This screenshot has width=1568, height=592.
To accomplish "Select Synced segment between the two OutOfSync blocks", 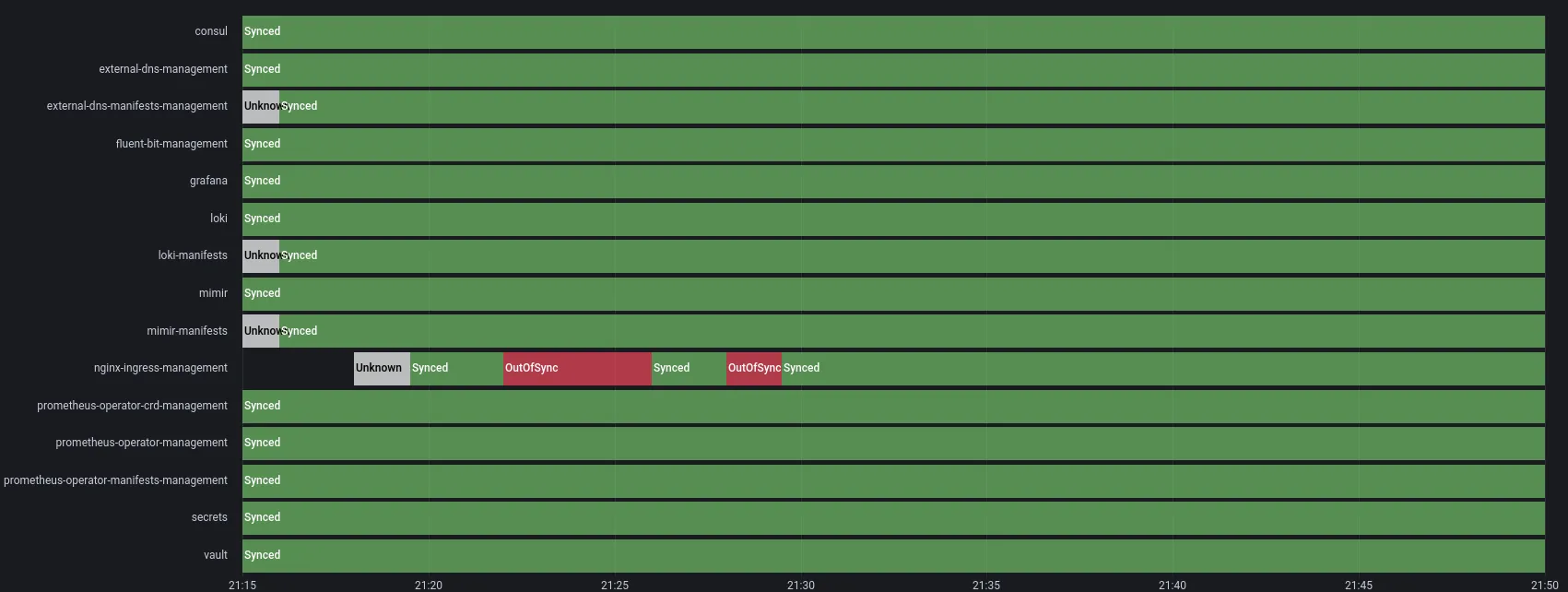I will (x=689, y=369).
